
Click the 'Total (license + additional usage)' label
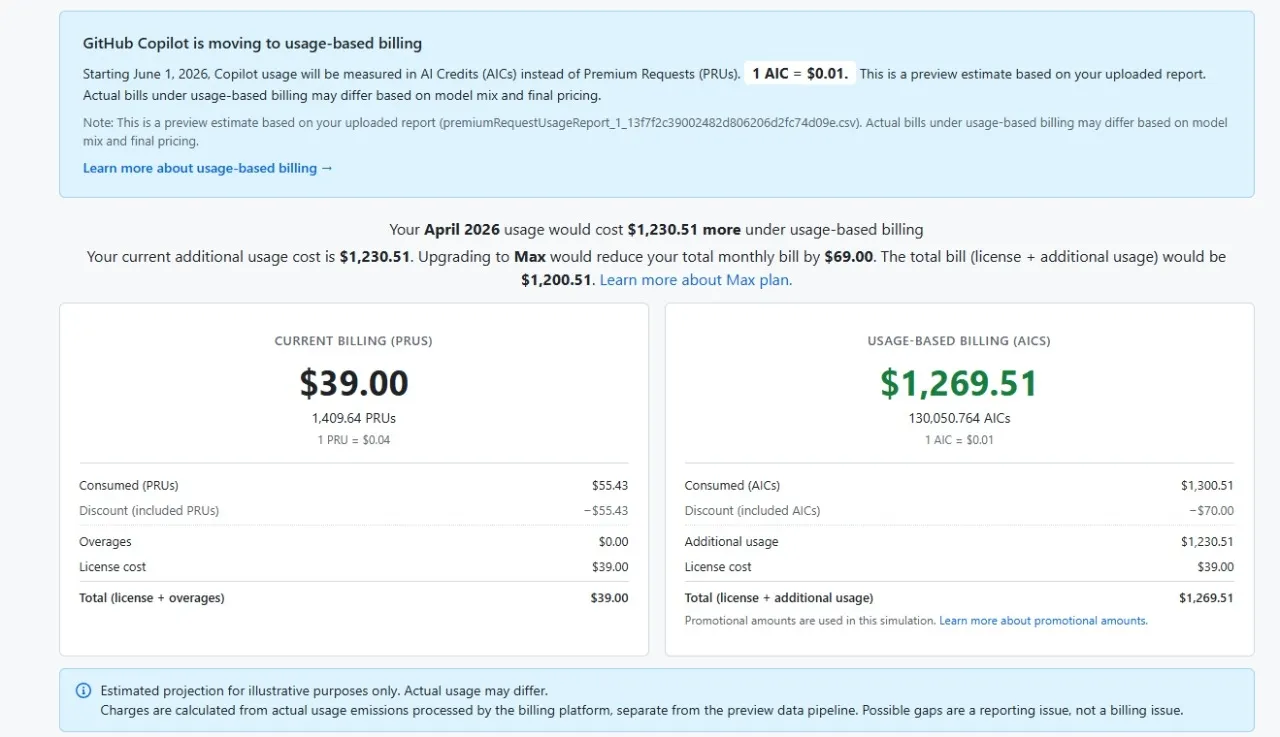(779, 598)
